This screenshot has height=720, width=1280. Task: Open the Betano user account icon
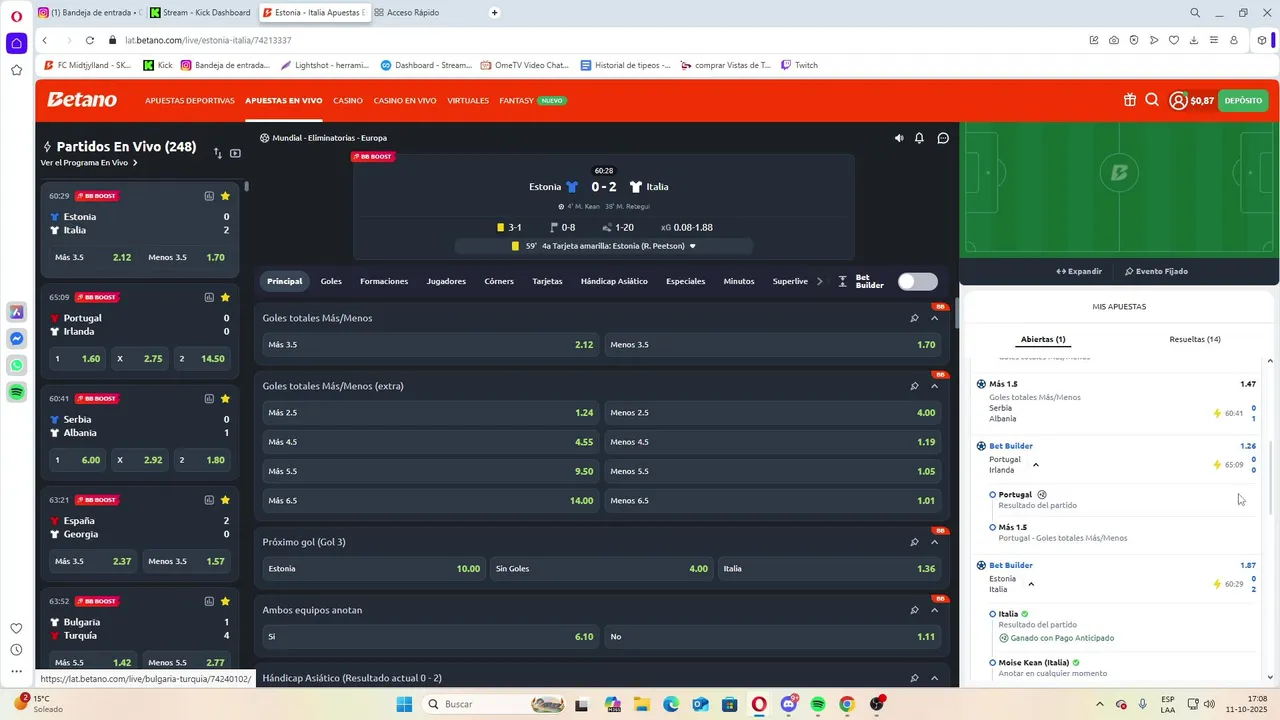point(1178,100)
